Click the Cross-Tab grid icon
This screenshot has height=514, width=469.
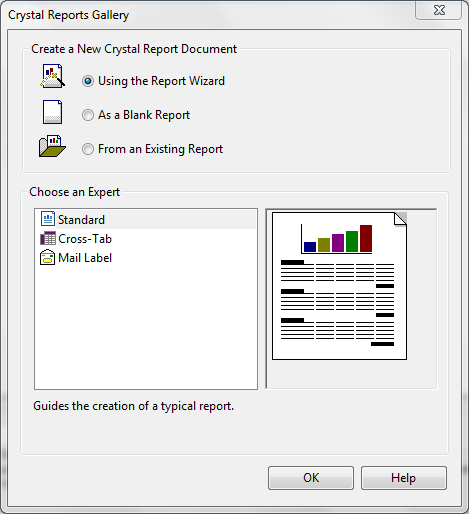click(48, 238)
